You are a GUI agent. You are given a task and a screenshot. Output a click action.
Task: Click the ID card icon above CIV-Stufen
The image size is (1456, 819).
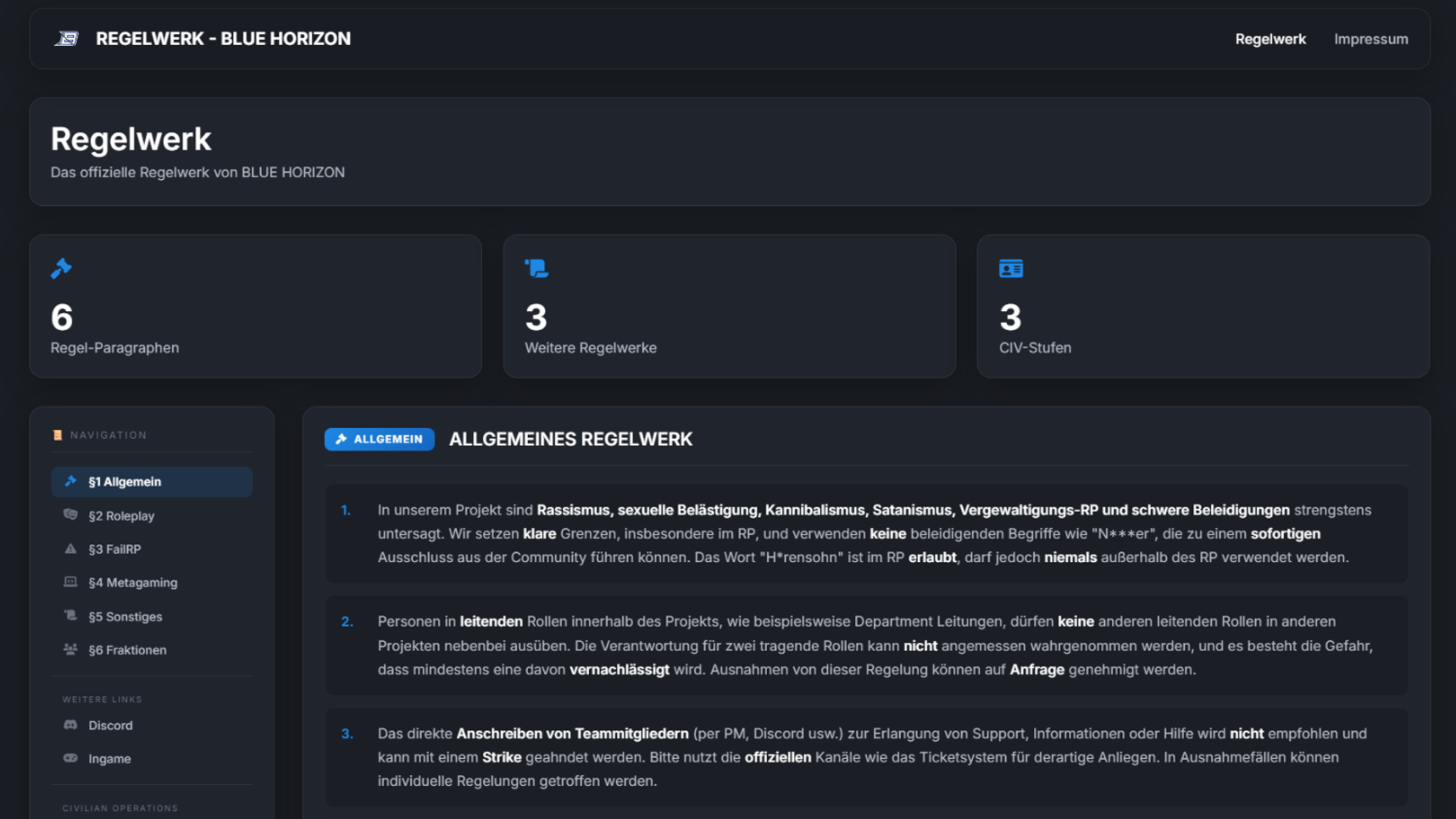tap(1010, 269)
